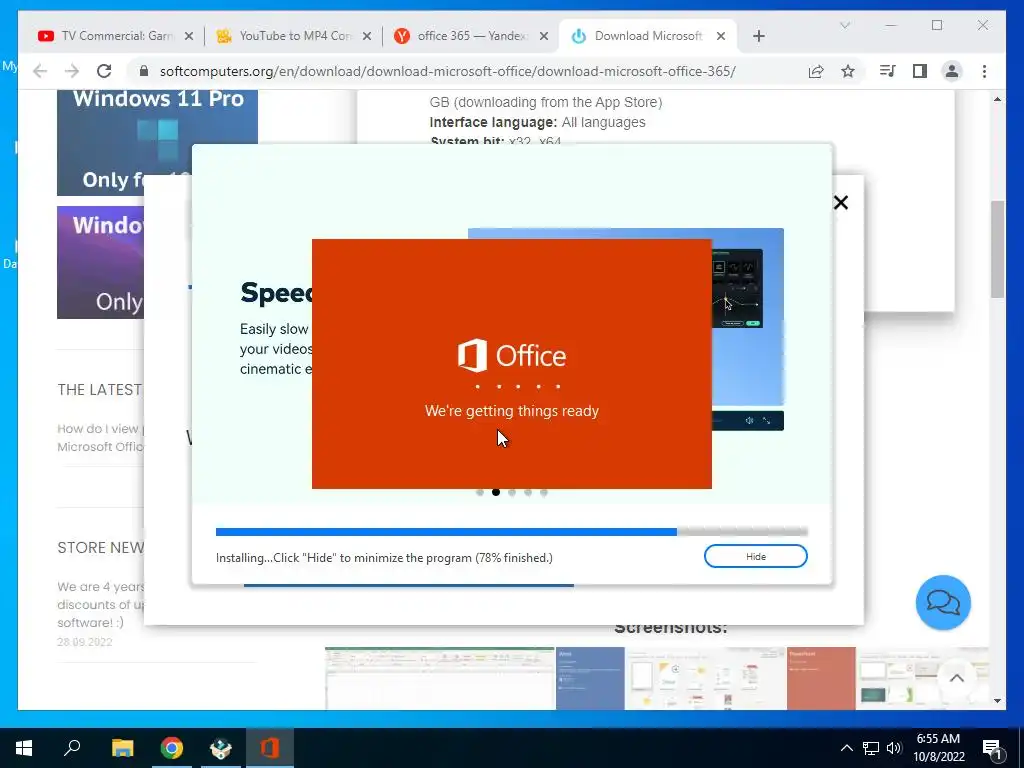Close the YouTube to MP4 tab
Viewport: 1024px width, 768px height.
pyautogui.click(x=367, y=36)
